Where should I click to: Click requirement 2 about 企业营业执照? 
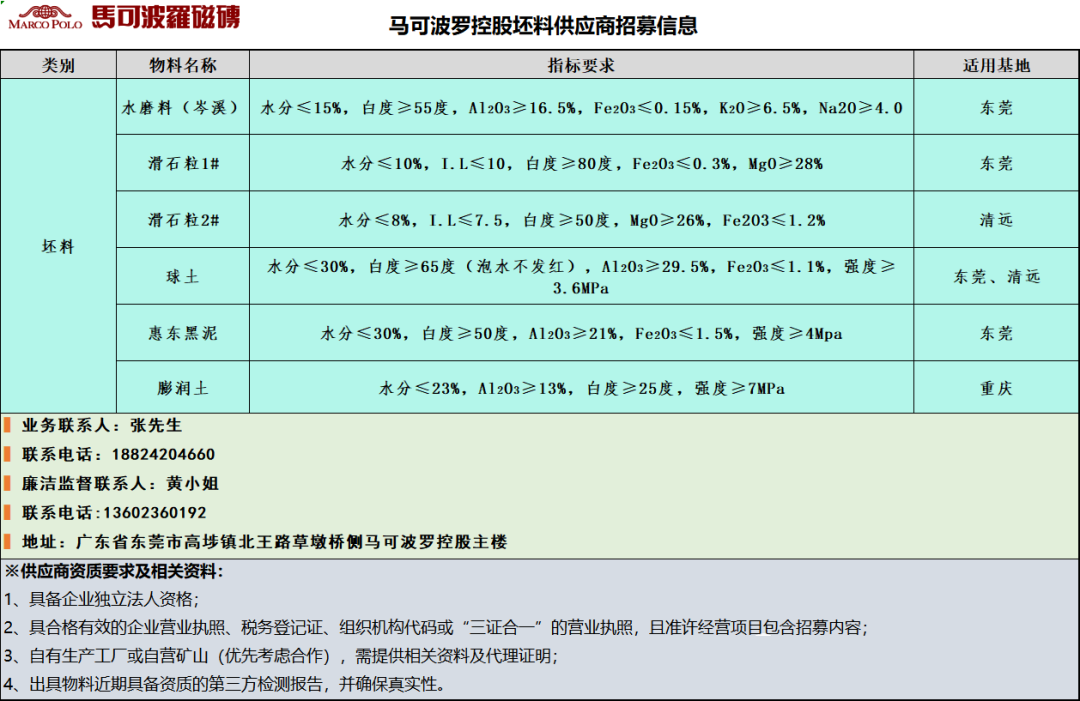[435, 627]
